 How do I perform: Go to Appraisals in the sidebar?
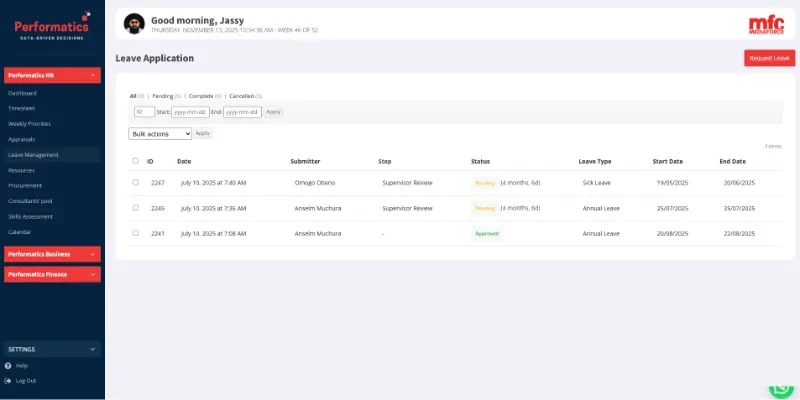click(21, 139)
